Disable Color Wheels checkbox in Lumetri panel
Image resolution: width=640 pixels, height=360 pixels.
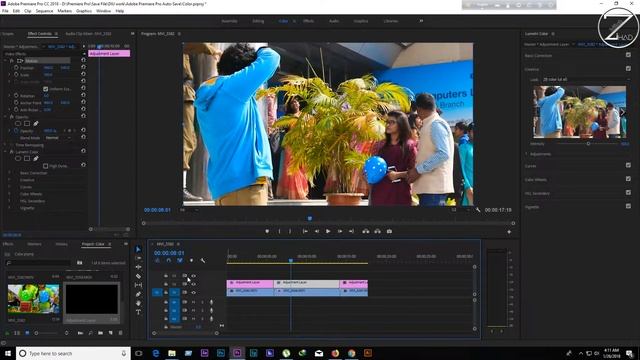(x=628, y=179)
